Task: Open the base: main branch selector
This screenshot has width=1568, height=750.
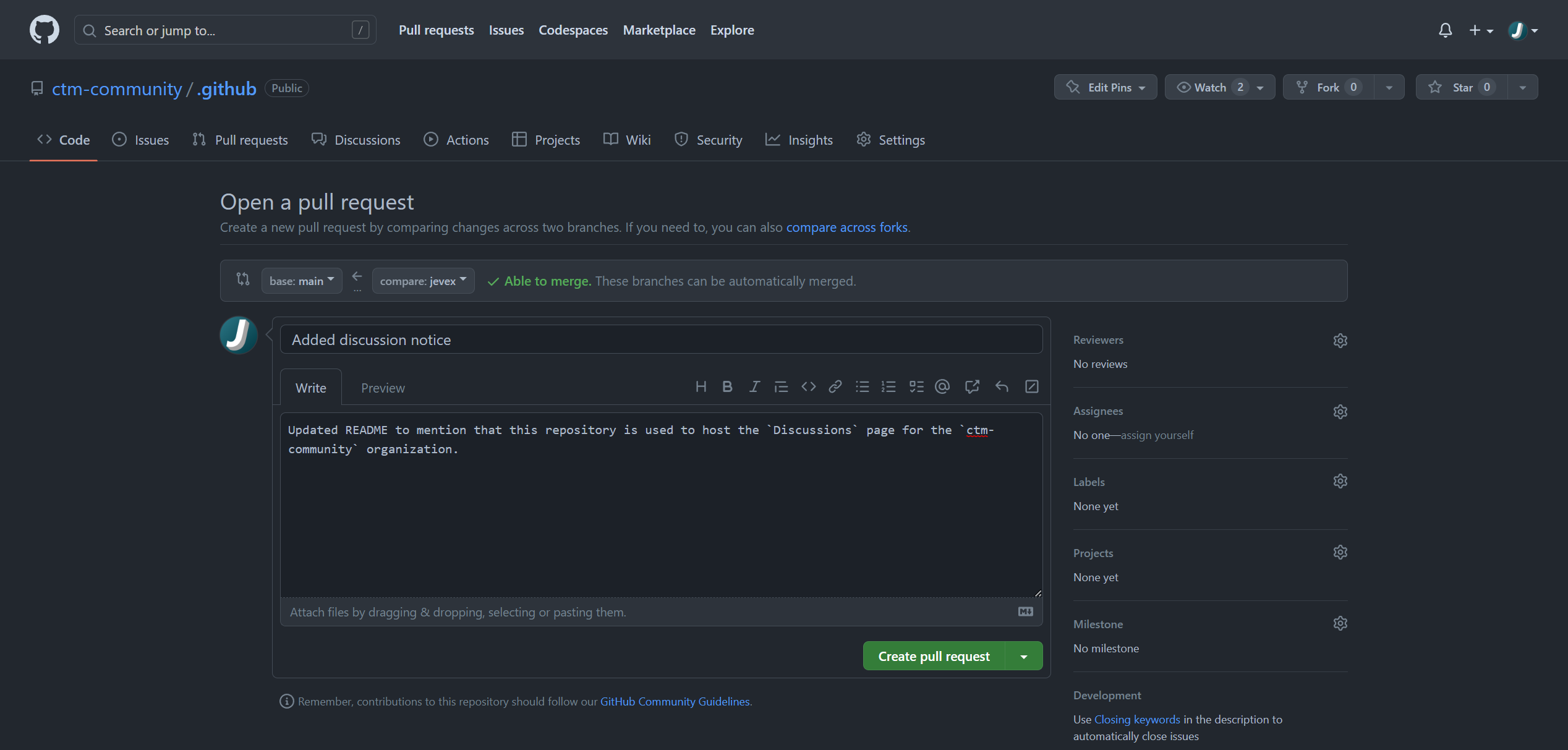Action: point(302,281)
